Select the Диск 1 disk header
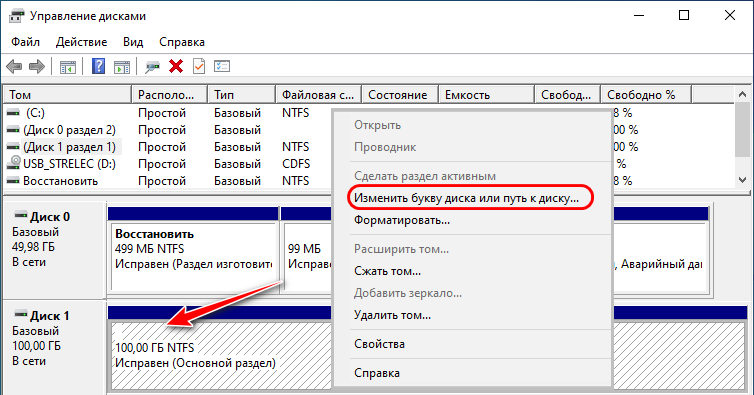The image size is (754, 395). 54,347
